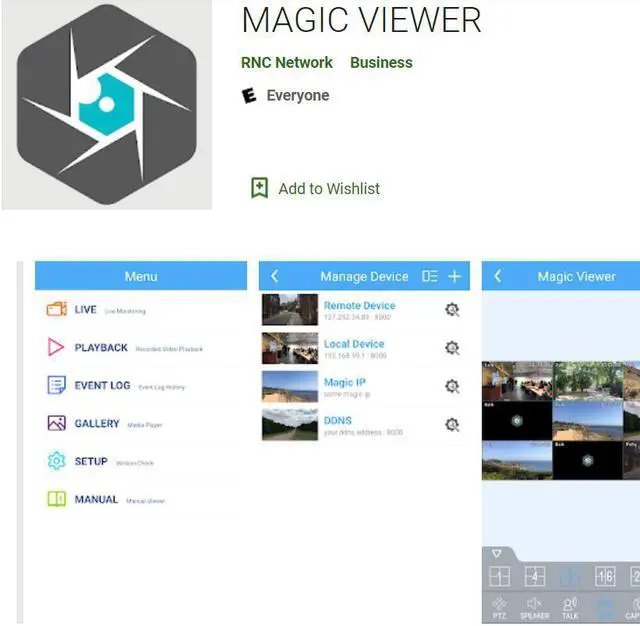Click the EVENT LOG list icon
This screenshot has height=626, width=640.
click(56, 386)
